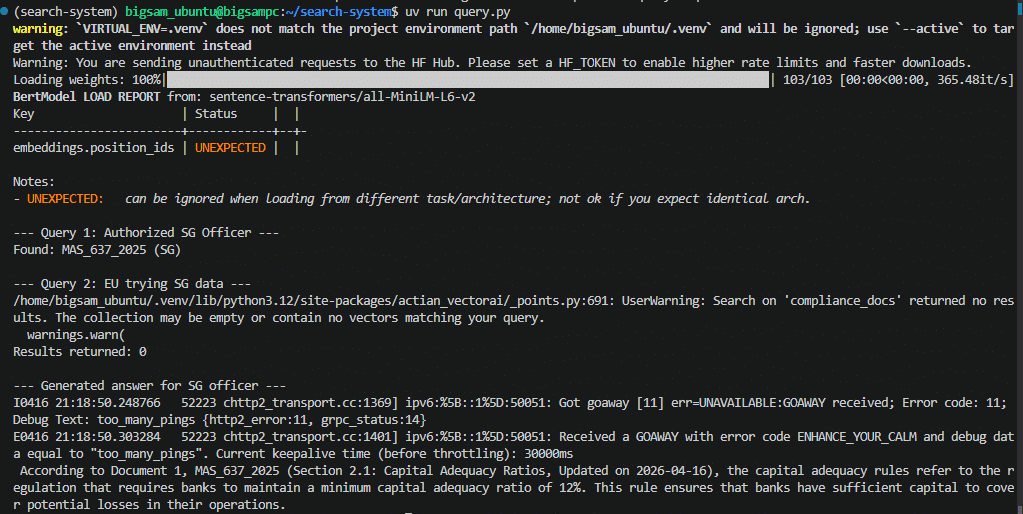Click 'bigsam_ubuntu@bigsampc' in the prompt
The image size is (1023, 514).
pyautogui.click(x=202, y=12)
